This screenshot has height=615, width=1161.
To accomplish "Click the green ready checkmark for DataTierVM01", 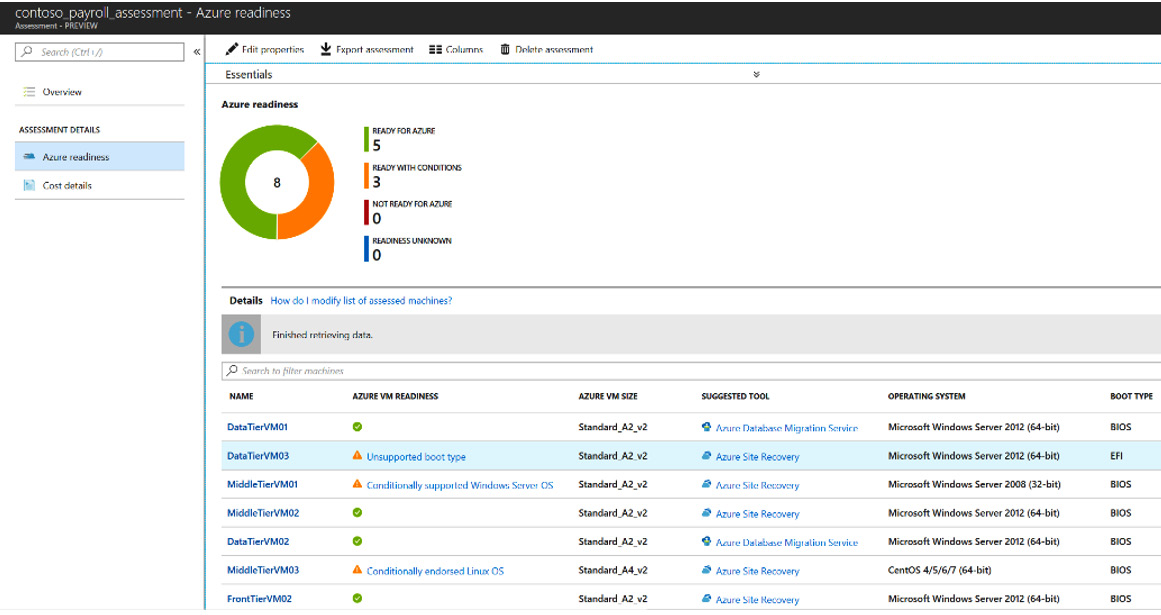I will (x=357, y=427).
